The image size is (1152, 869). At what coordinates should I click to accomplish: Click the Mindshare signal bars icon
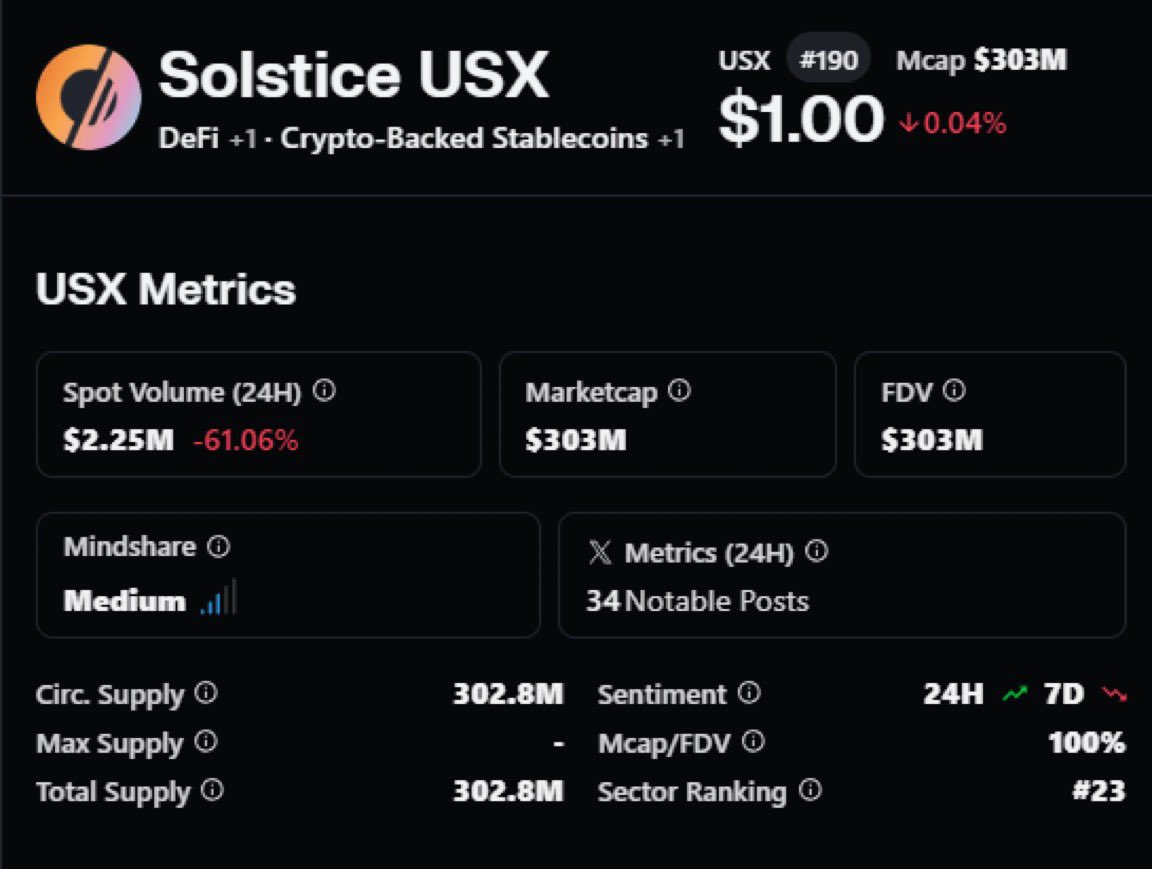218,600
